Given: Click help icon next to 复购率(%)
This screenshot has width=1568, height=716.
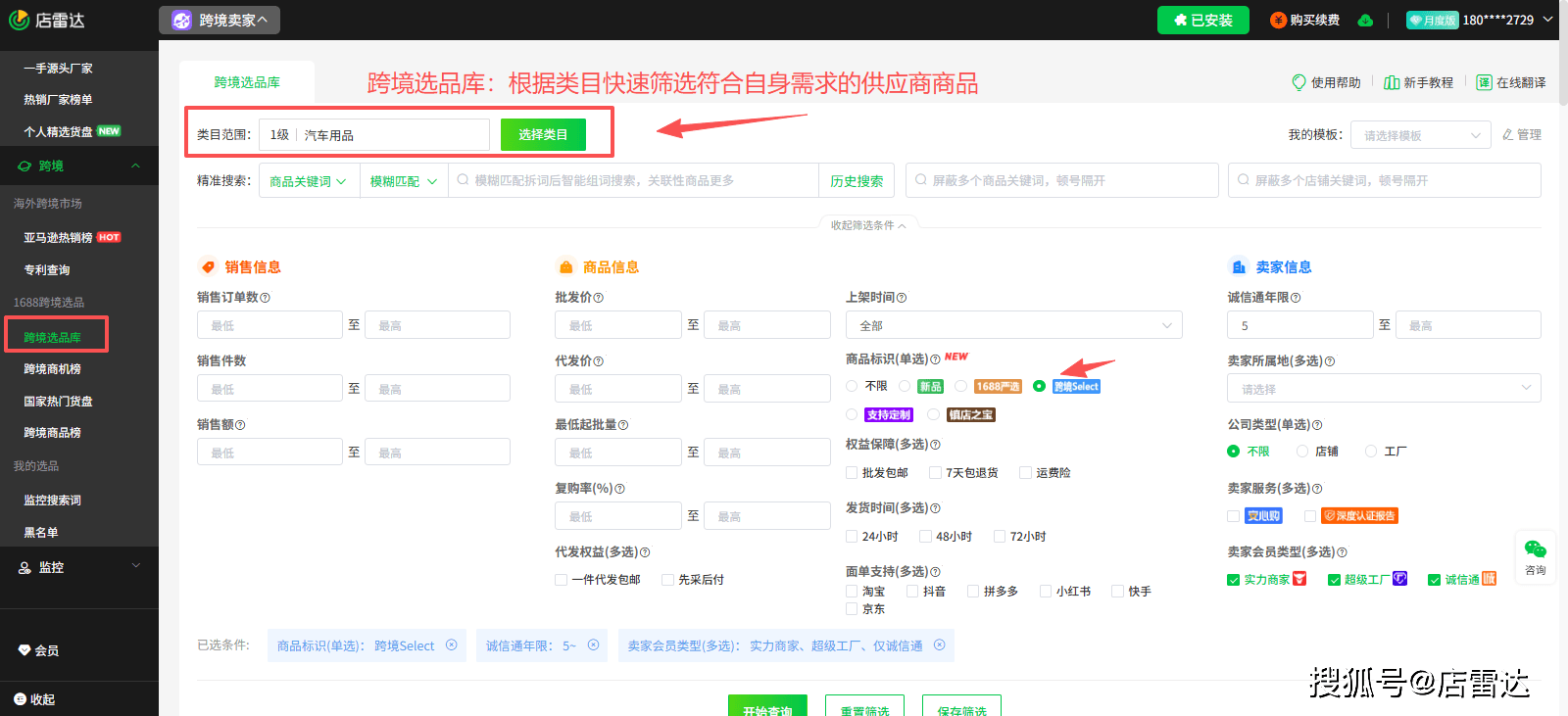Looking at the screenshot, I should point(619,489).
